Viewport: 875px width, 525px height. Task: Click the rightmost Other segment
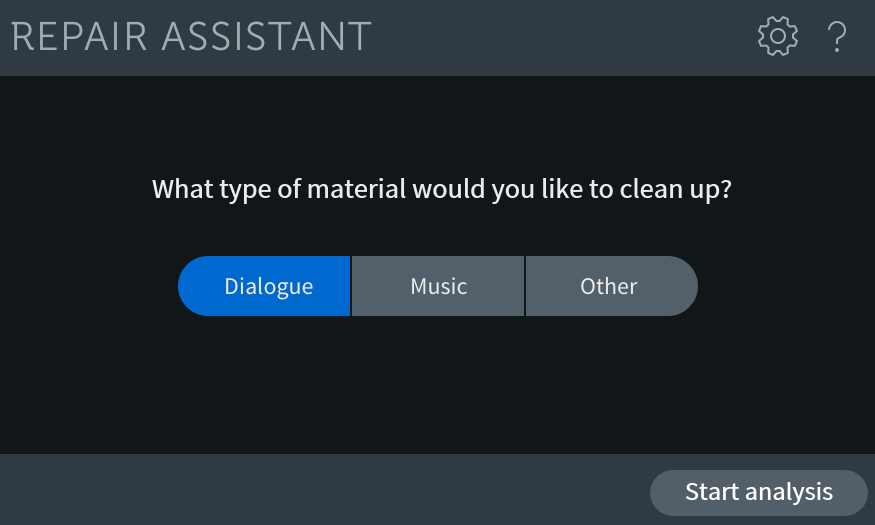(x=612, y=286)
